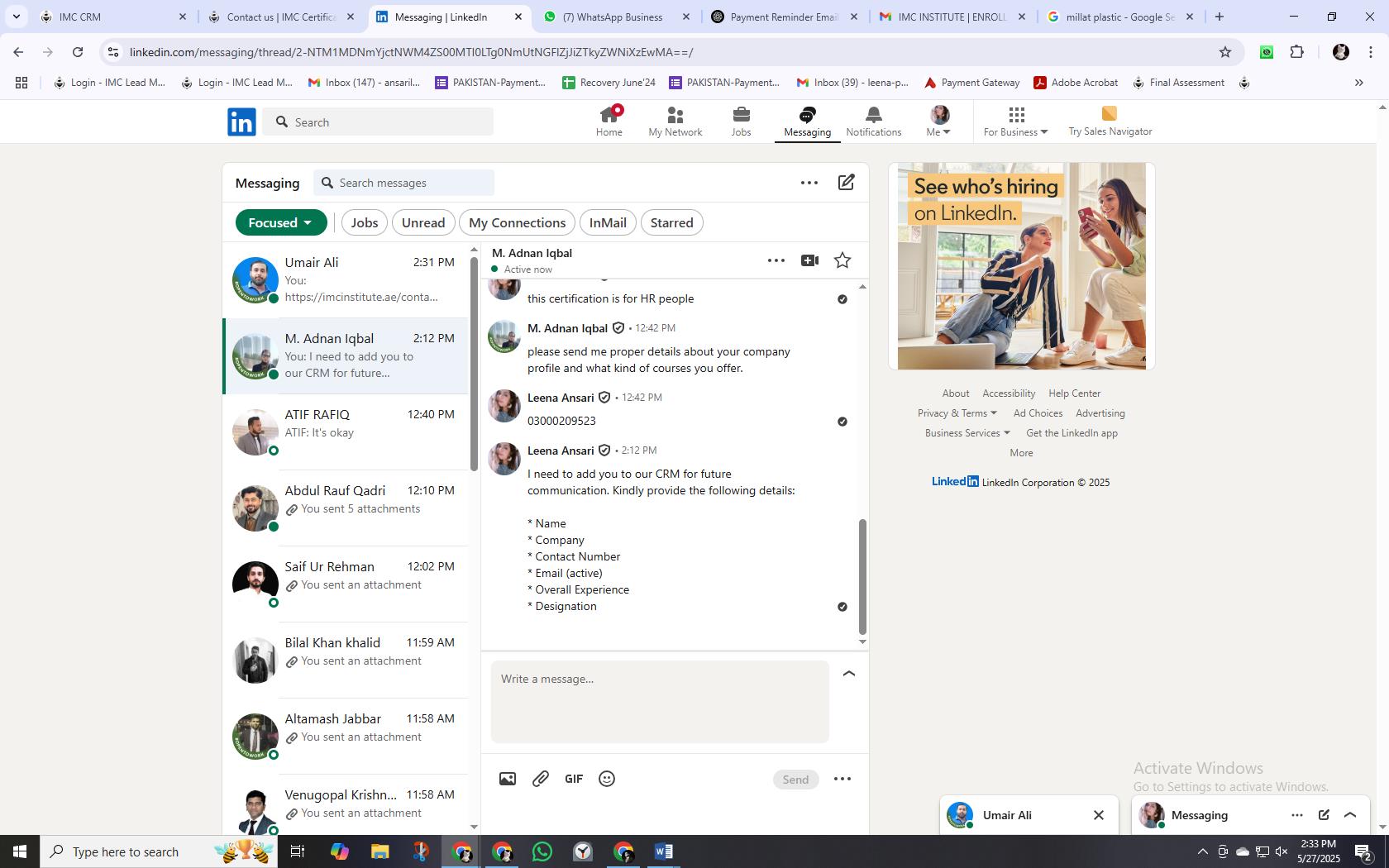Image resolution: width=1389 pixels, height=868 pixels.
Task: Open Bilal Khan khalid conversation
Action: [x=346, y=661]
